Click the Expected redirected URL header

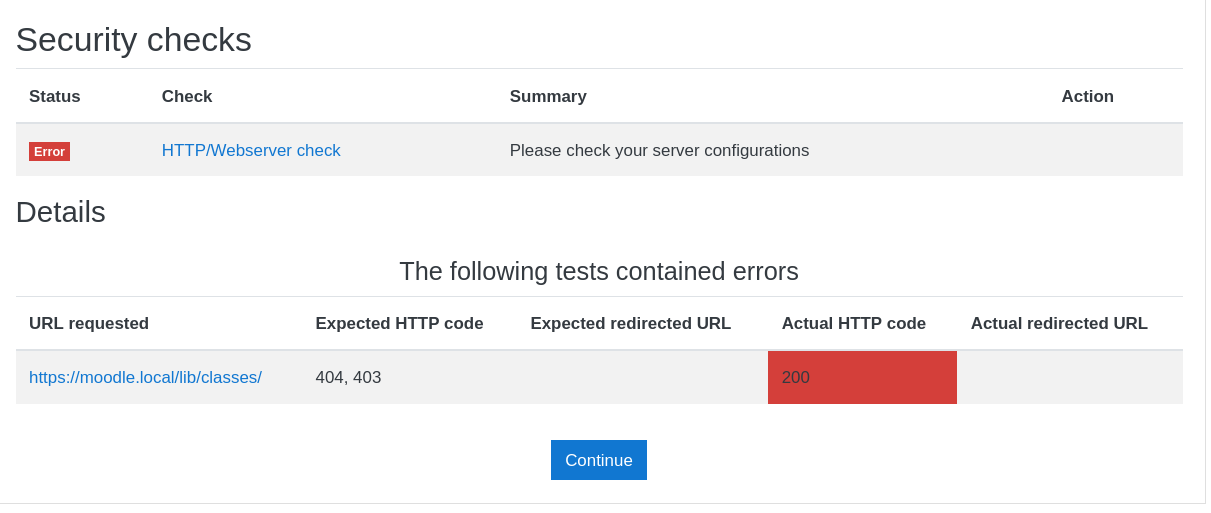click(x=630, y=324)
